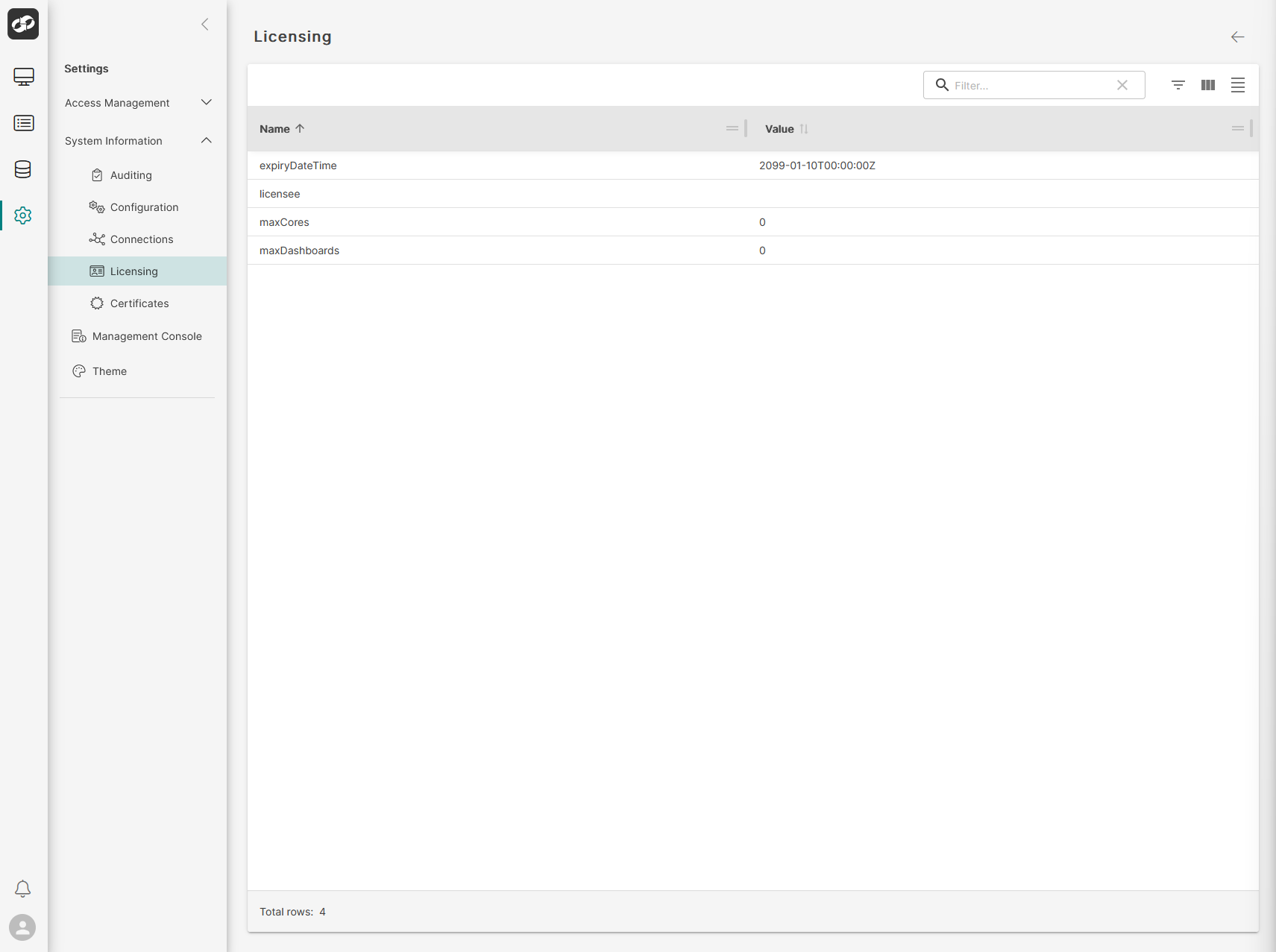Click the application logo icon
This screenshot has width=1276, height=952.
pos(23,24)
